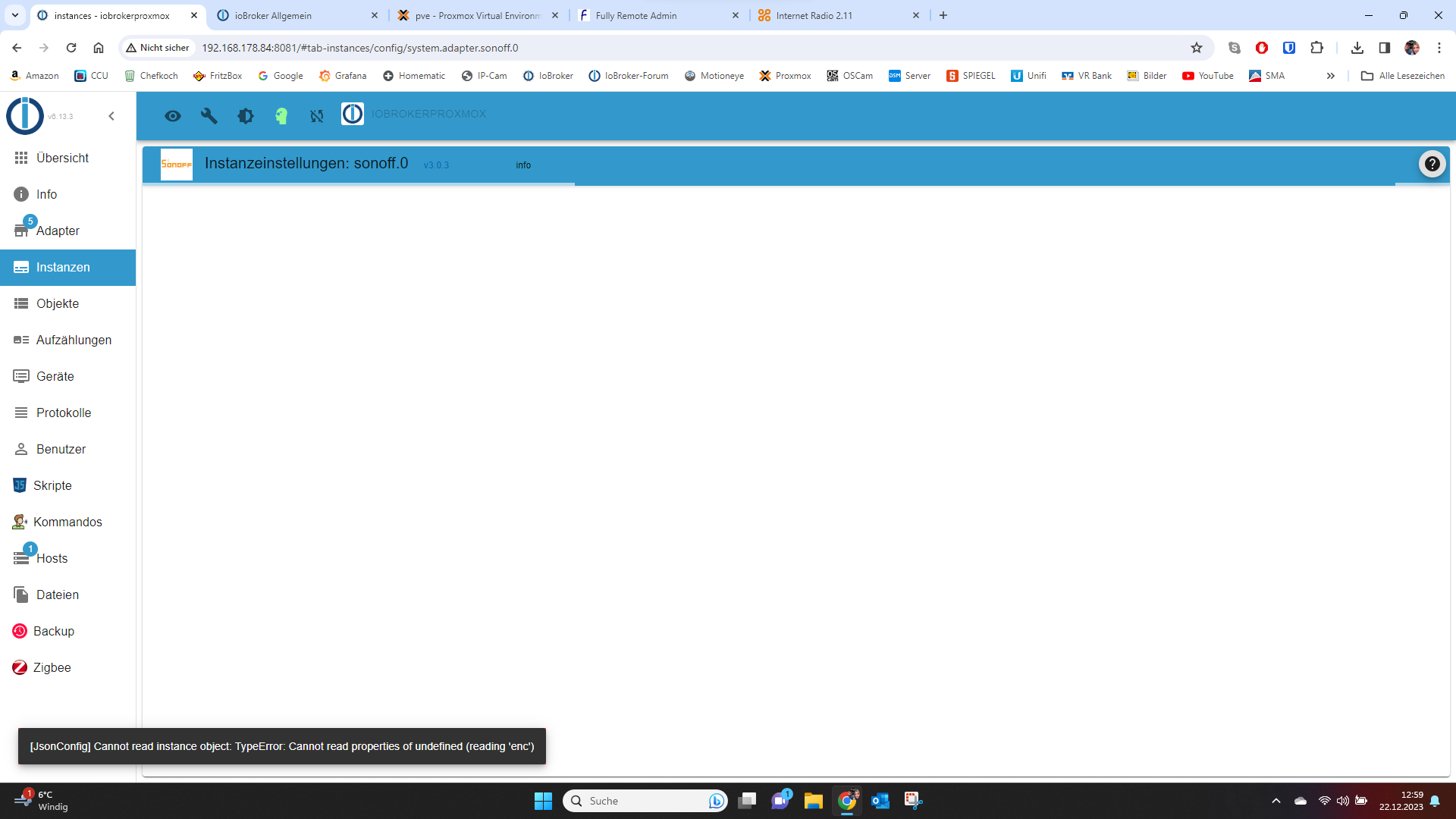Open File Explorer from taskbar
1456x819 pixels.
tap(814, 801)
